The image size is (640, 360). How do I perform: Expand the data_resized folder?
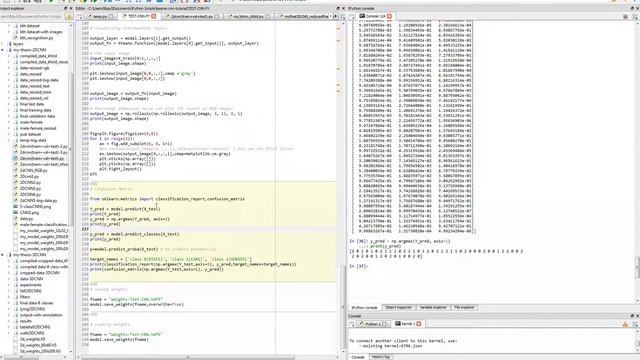(9, 74)
